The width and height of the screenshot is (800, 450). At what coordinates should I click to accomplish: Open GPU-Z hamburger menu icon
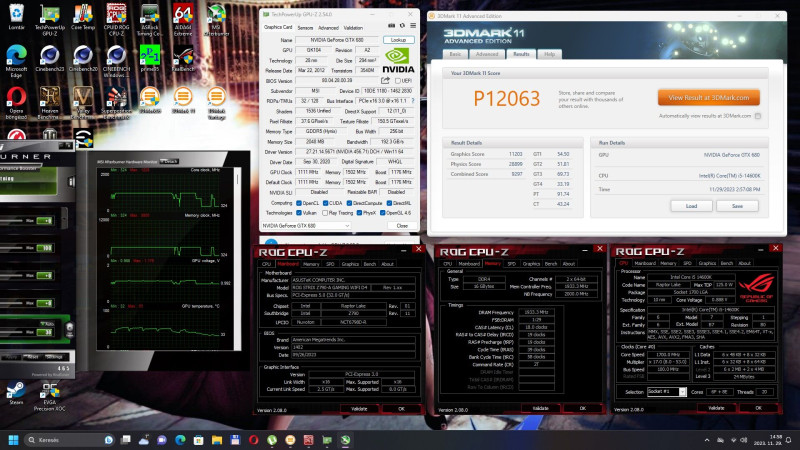(413, 26)
